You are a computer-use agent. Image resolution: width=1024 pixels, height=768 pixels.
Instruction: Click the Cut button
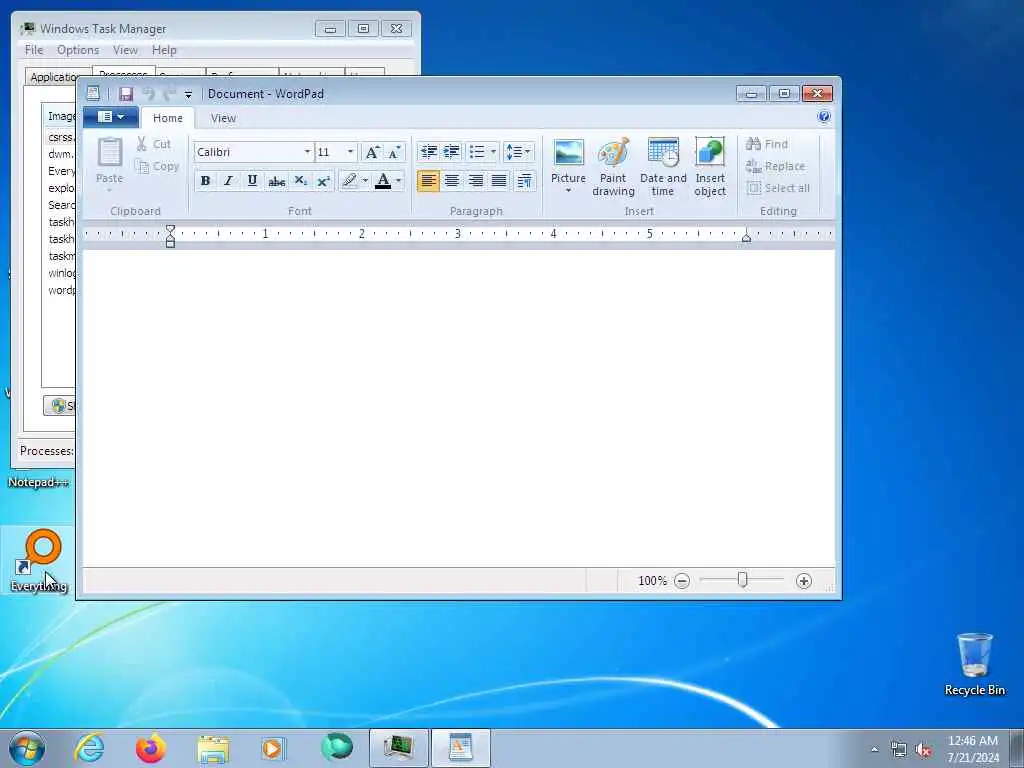153,144
